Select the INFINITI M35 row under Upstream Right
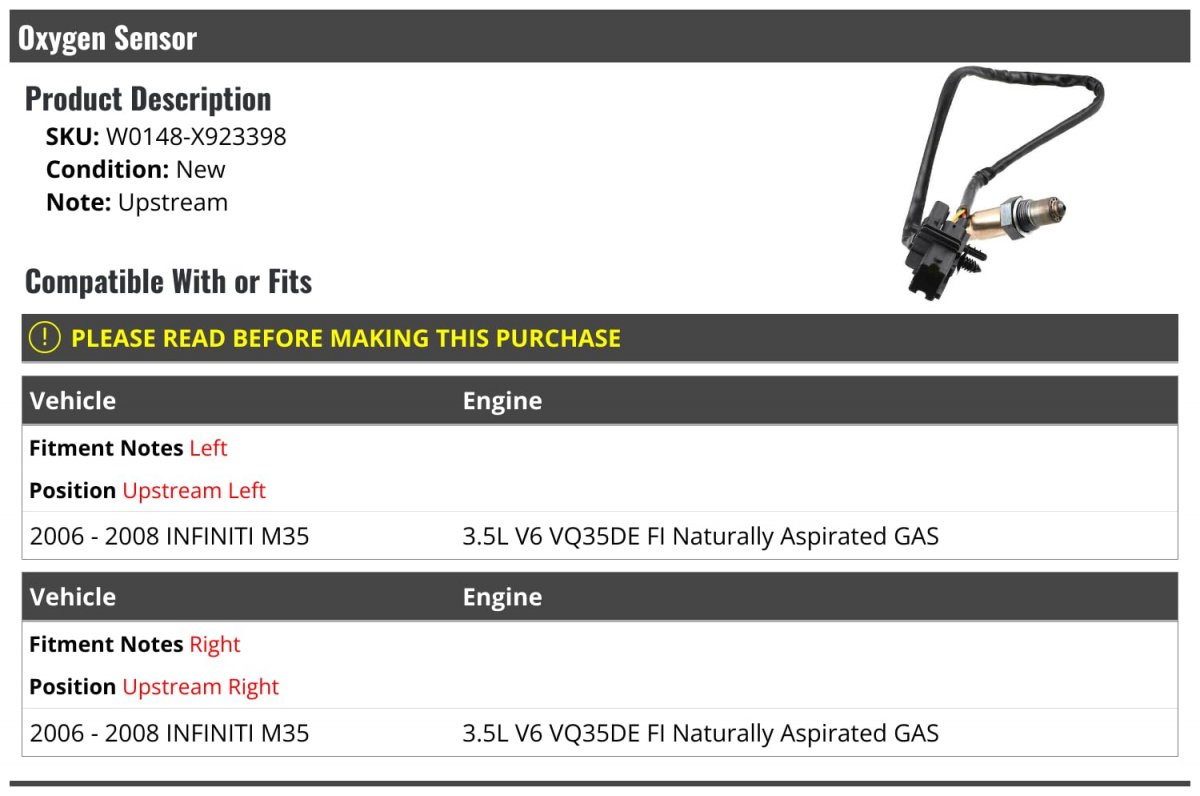This screenshot has height=796, width=1200. pos(170,733)
